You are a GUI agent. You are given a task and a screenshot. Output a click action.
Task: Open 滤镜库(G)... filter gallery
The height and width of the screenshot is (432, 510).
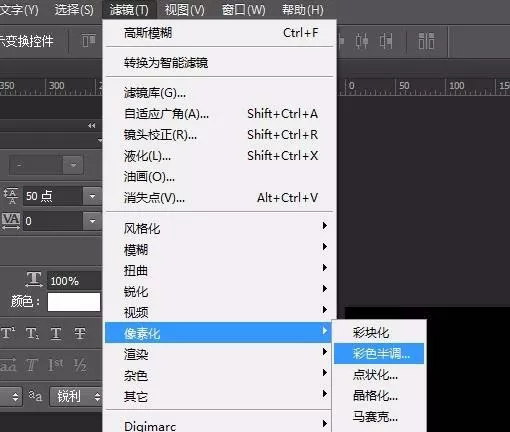[220, 93]
